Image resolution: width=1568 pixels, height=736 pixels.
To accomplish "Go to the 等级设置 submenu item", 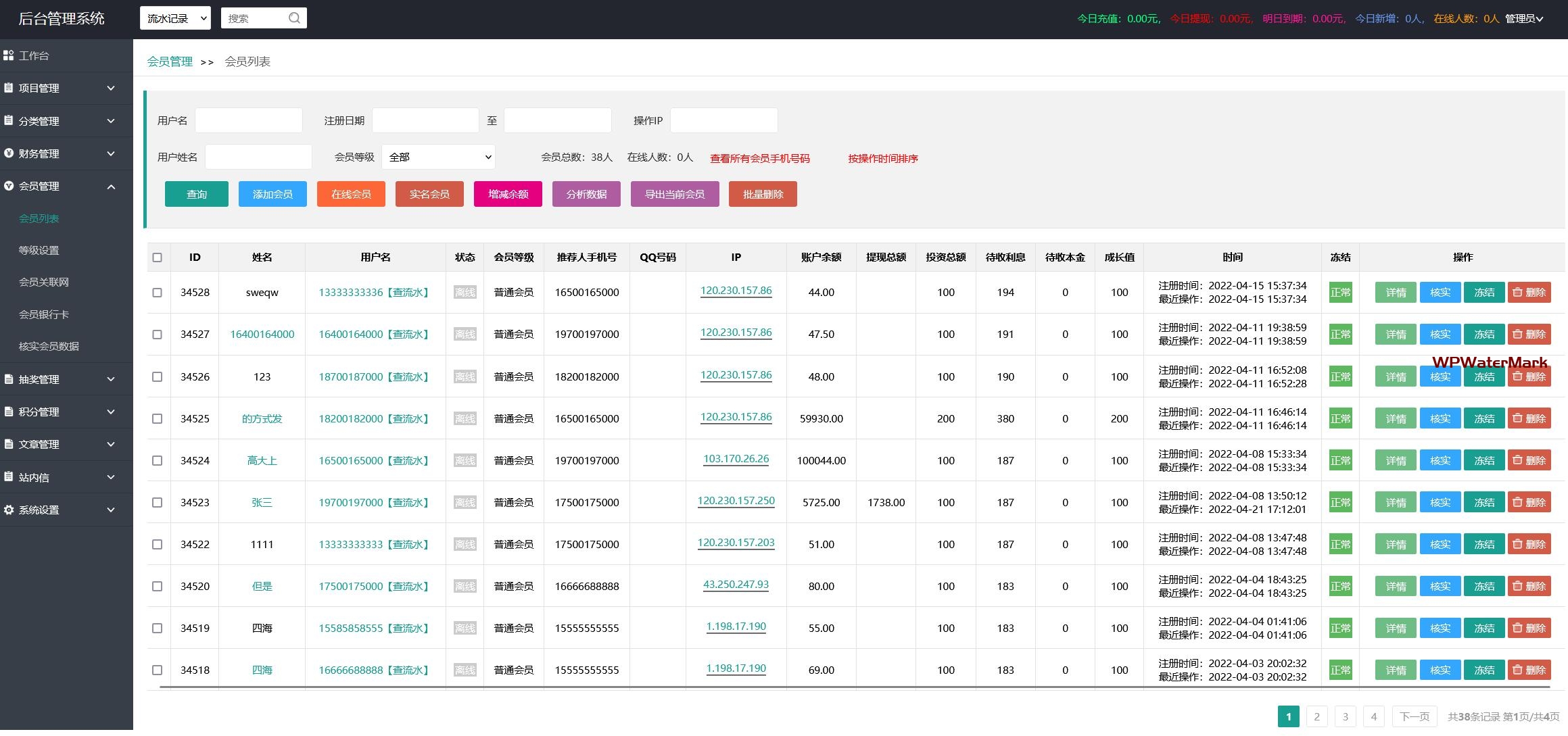I will pyautogui.click(x=39, y=250).
